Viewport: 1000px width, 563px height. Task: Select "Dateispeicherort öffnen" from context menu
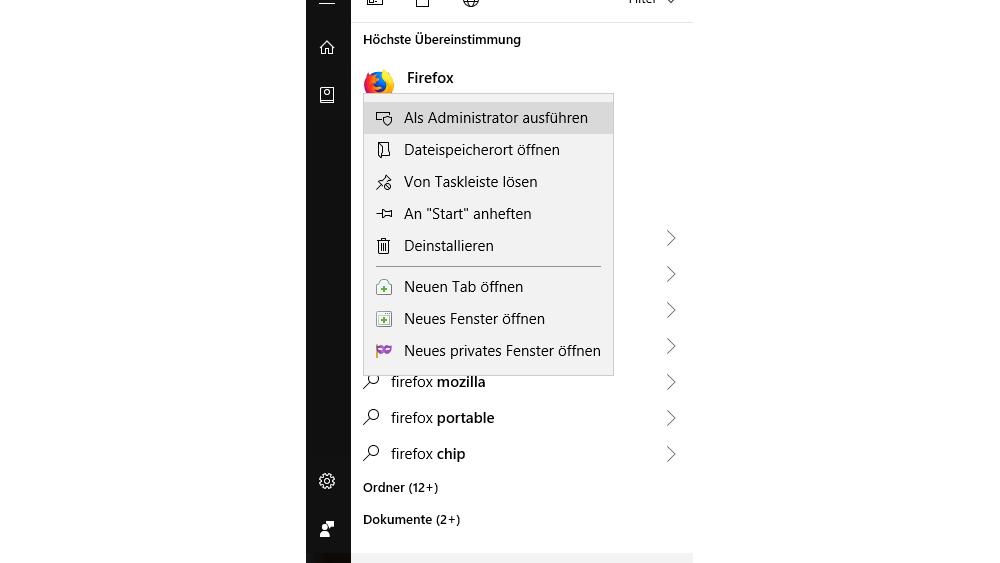pos(481,150)
